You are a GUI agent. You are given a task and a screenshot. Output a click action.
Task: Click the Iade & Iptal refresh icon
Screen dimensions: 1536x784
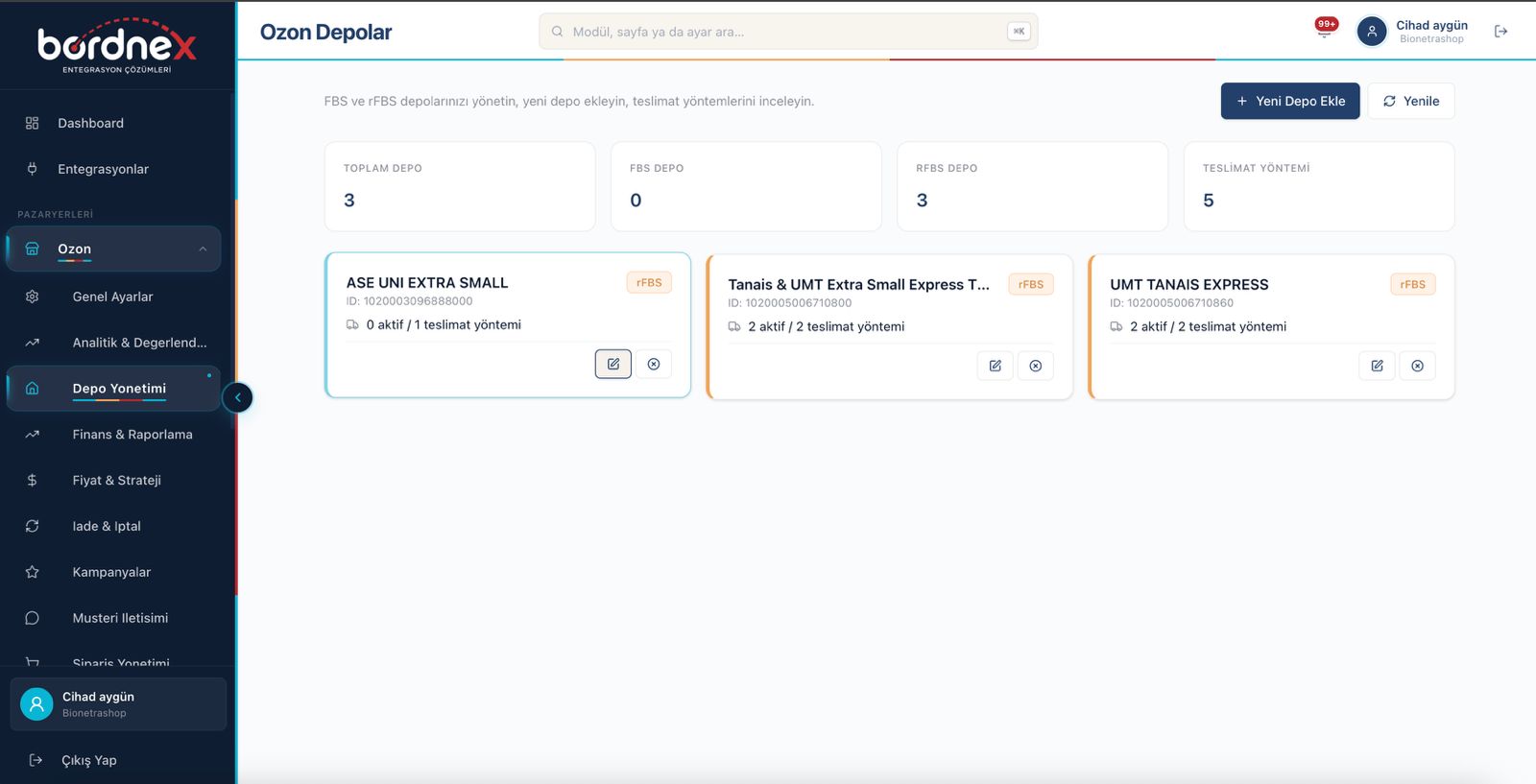pyautogui.click(x=32, y=526)
